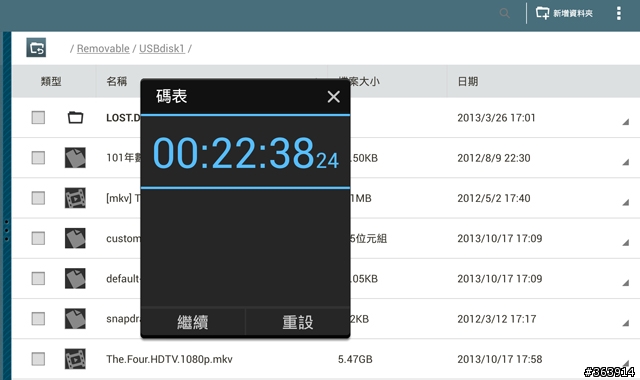This screenshot has height=380, width=640.
Task: Click date 2012/3/12 17:17
Action: pyautogui.click(x=496, y=318)
